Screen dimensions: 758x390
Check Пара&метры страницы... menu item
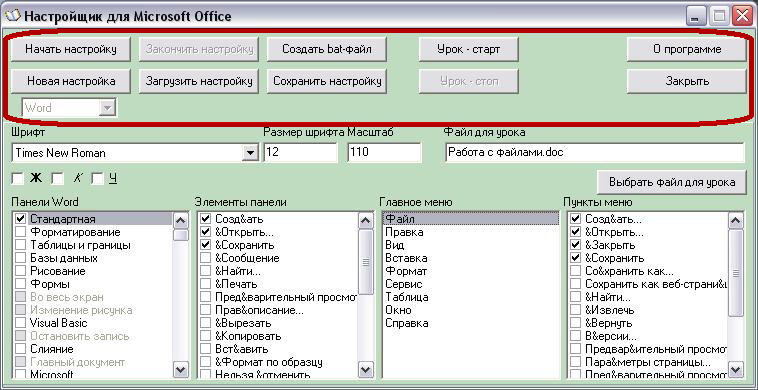click(x=575, y=362)
